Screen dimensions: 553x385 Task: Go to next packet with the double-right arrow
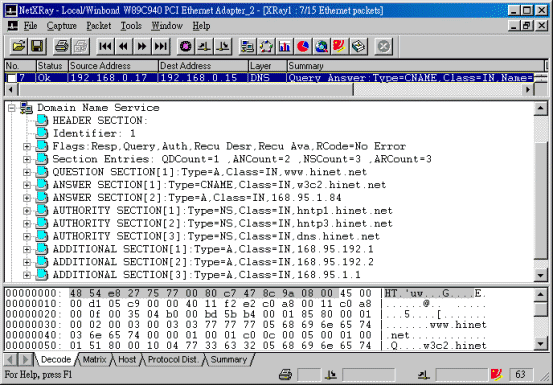click(x=142, y=46)
